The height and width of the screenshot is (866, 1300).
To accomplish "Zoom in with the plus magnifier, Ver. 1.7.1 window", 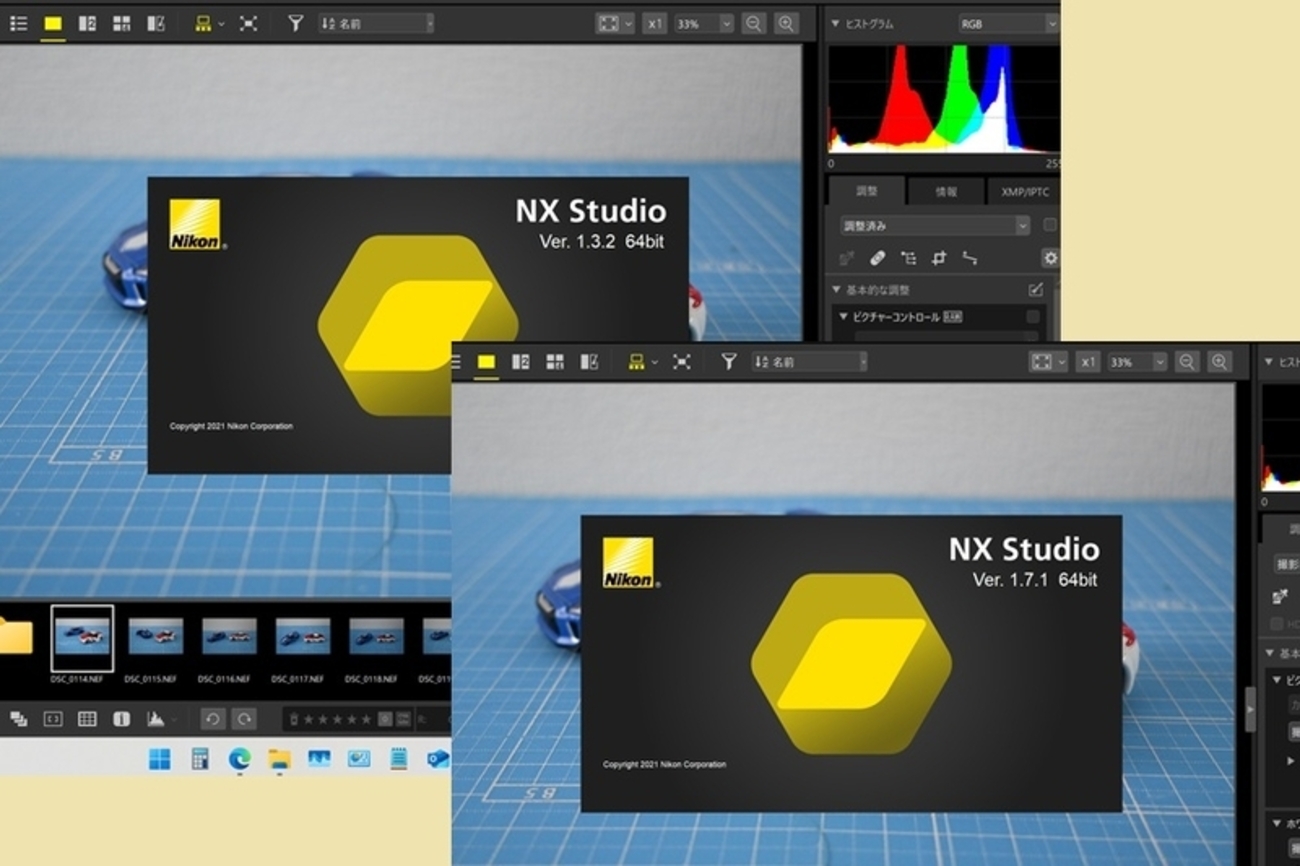I will (x=1219, y=362).
